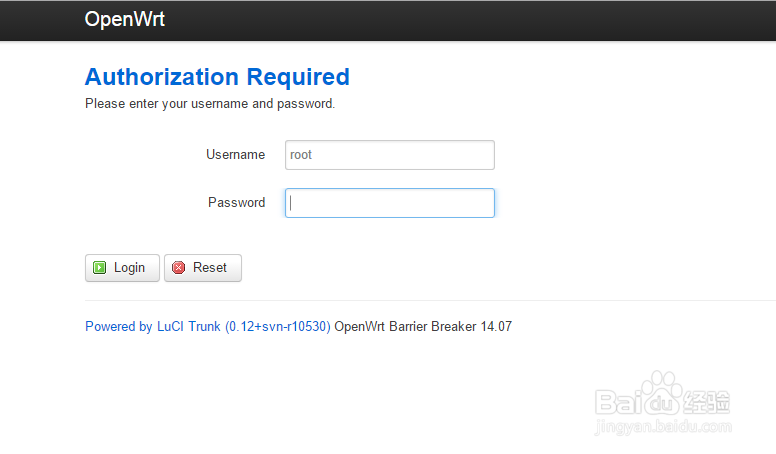Click the Authorization Required heading
The image size is (776, 454).
point(217,77)
